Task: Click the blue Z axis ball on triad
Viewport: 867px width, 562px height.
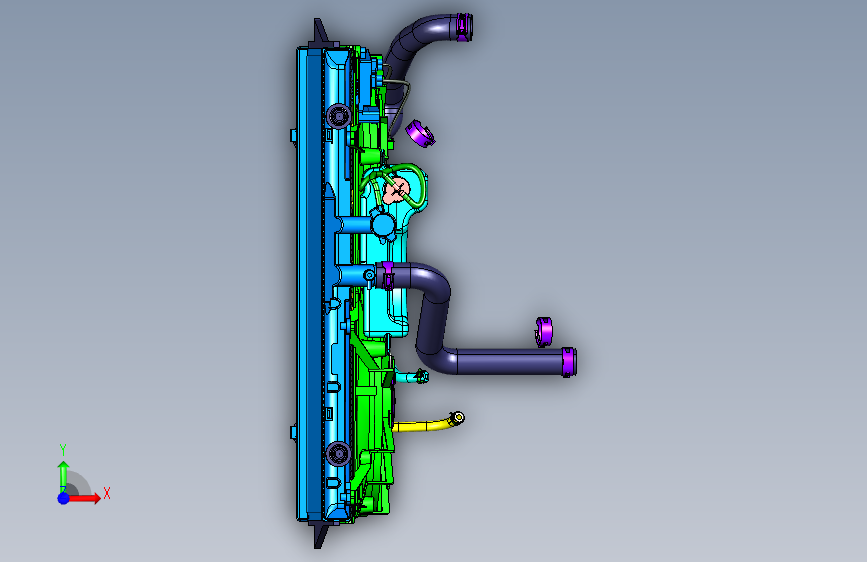Action: 64,498
